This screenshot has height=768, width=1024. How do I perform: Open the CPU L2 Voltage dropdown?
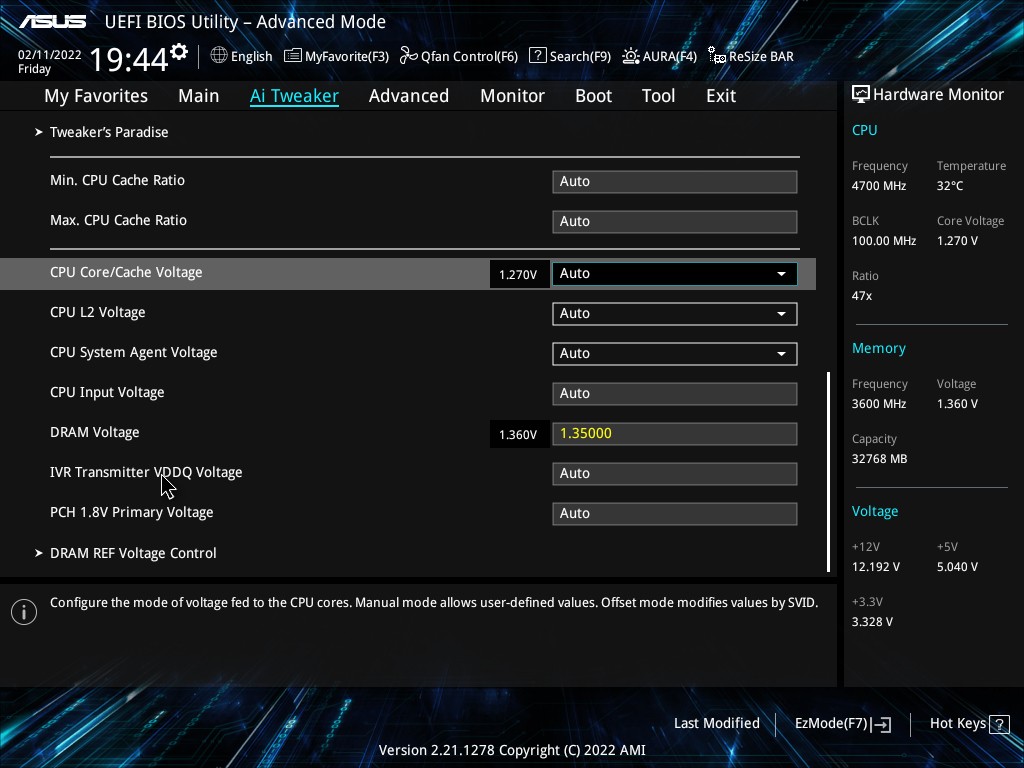(x=781, y=313)
